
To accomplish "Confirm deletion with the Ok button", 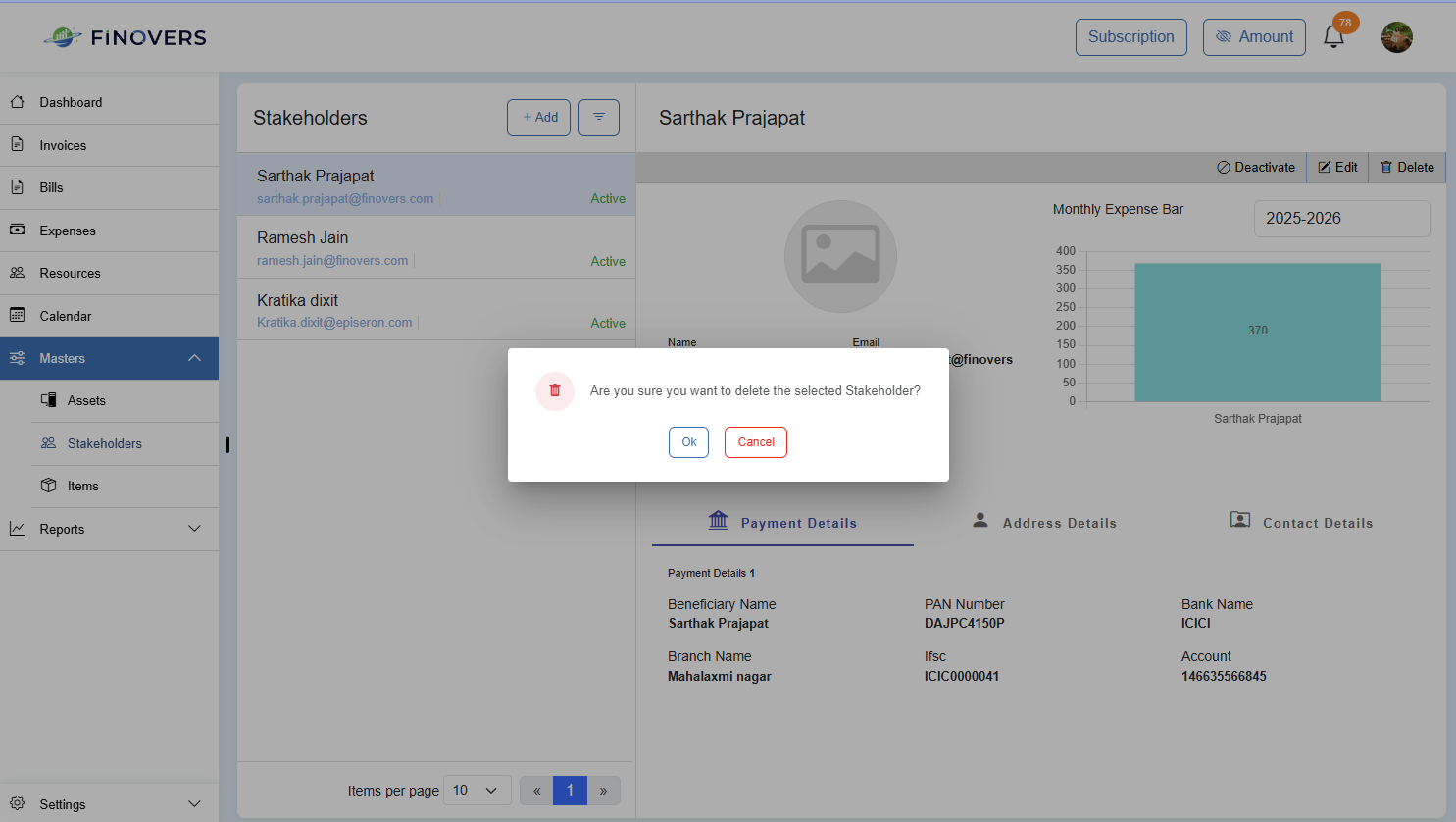I will click(688, 442).
